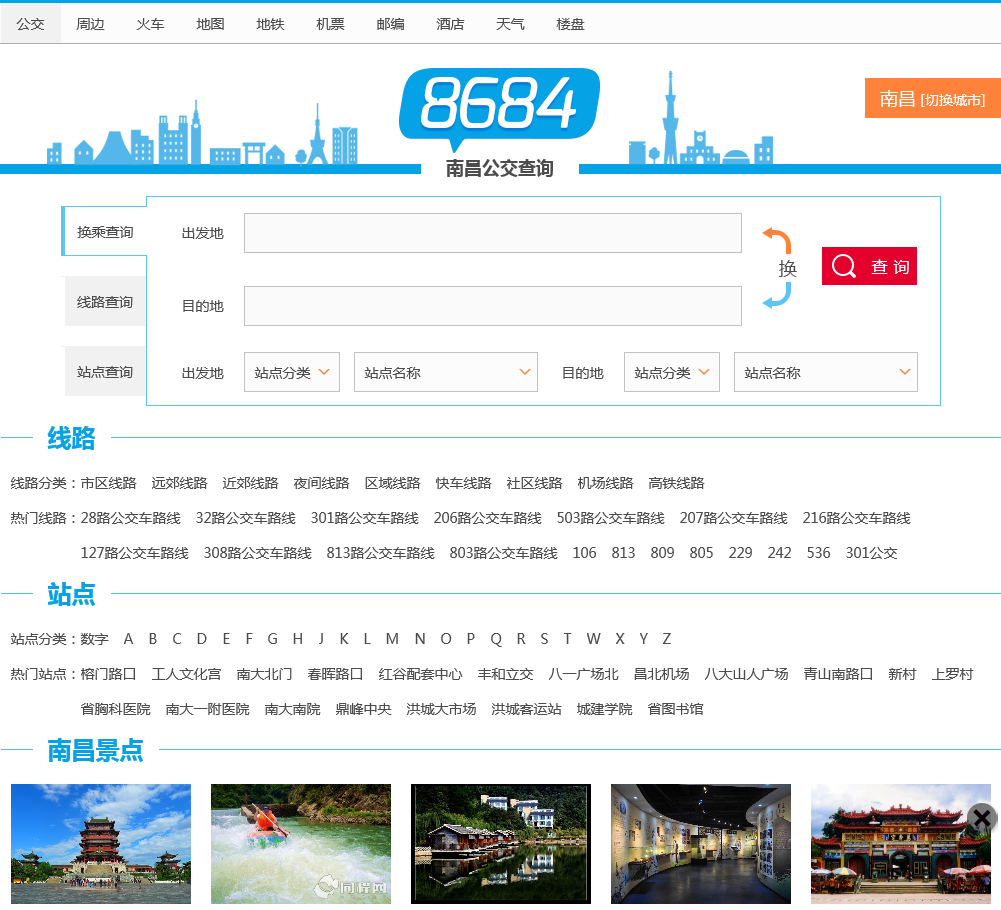Select station letter Z
Image resolution: width=1001 pixels, height=910 pixels.
tap(666, 639)
